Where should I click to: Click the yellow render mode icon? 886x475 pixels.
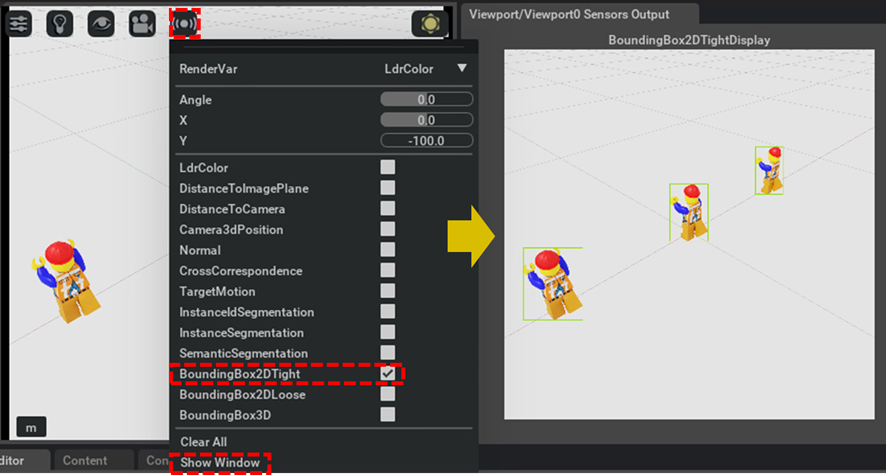(x=430, y=24)
